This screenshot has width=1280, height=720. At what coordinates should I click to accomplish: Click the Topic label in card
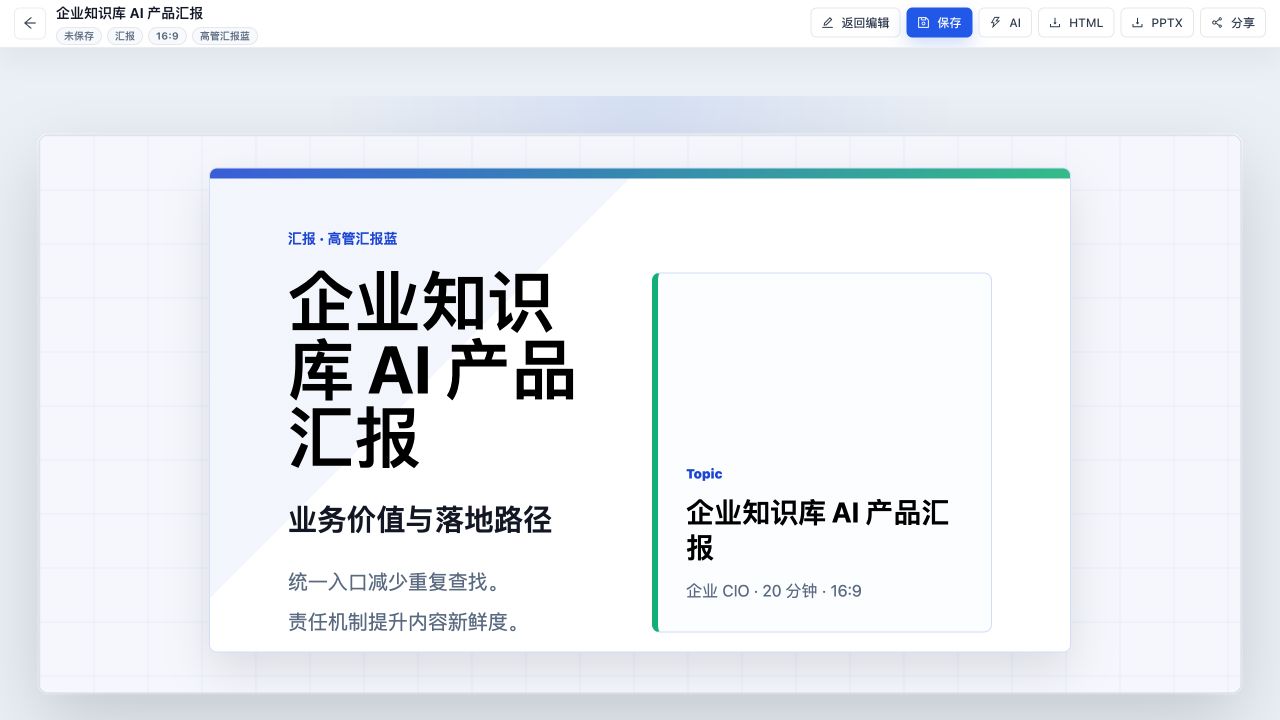pyautogui.click(x=704, y=474)
